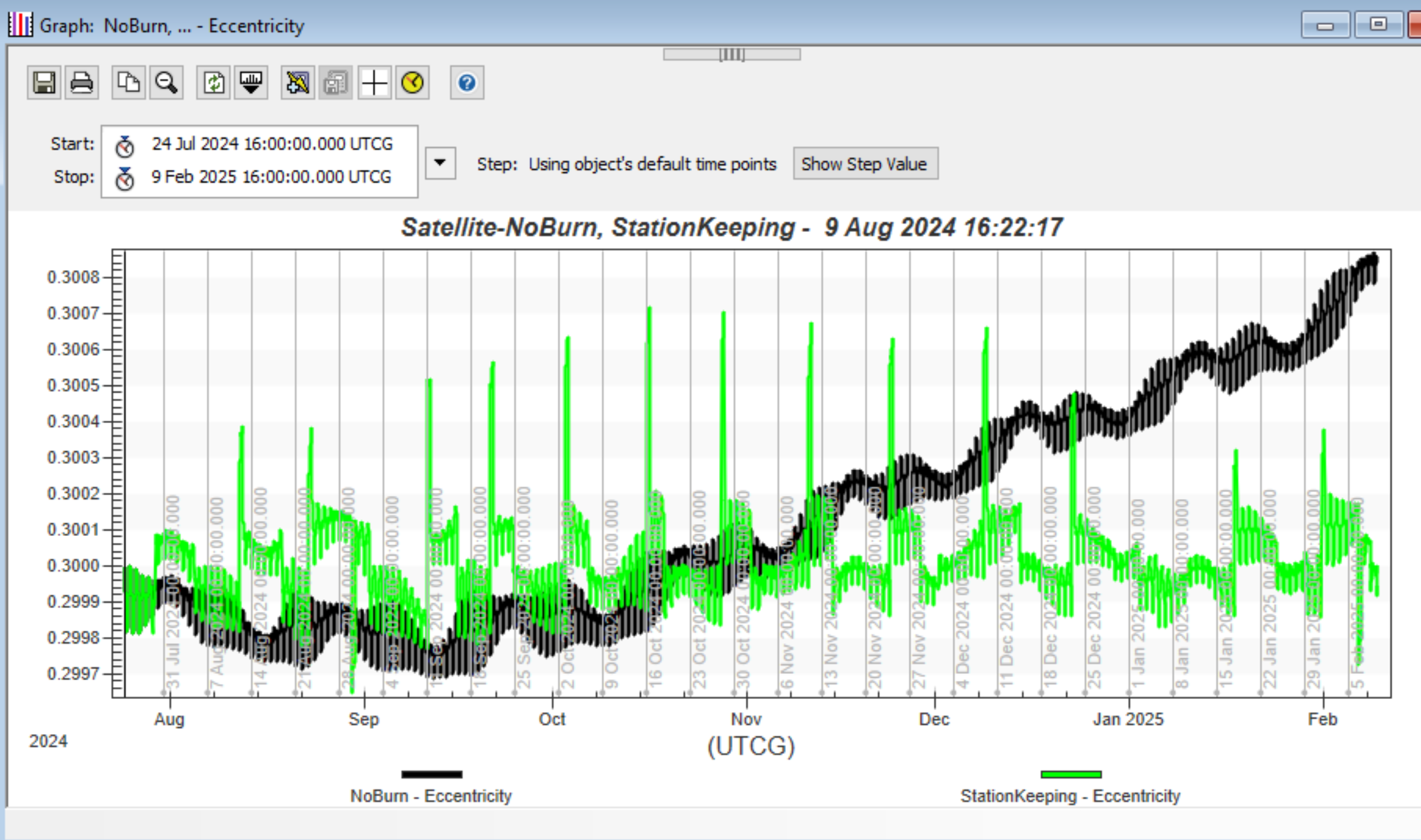Screen dimensions: 1421x840
Task: Click the 0.2997 y-axis value
Action: (x=73, y=674)
